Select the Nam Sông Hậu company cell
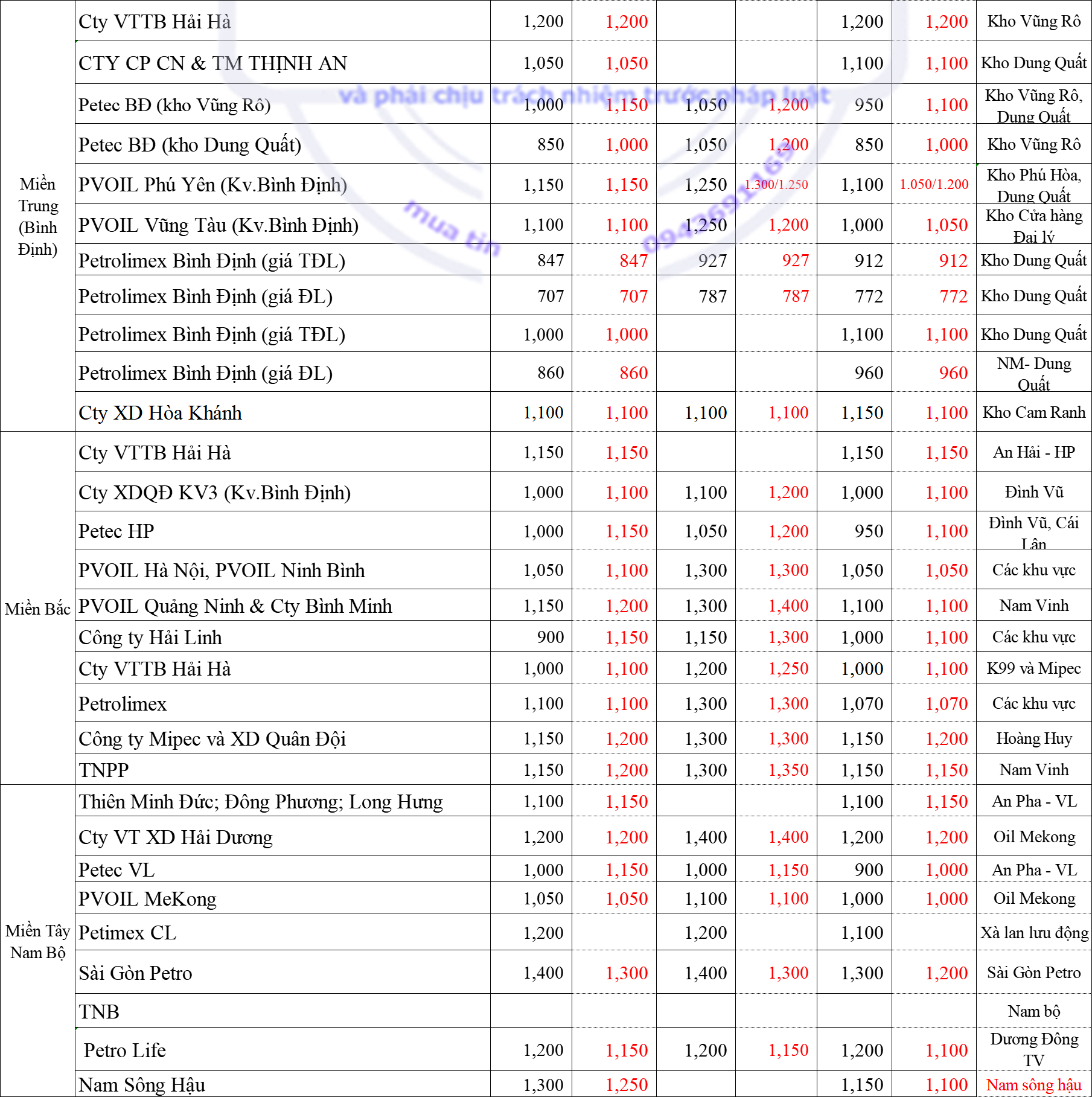1092x1097 pixels. (283, 1084)
